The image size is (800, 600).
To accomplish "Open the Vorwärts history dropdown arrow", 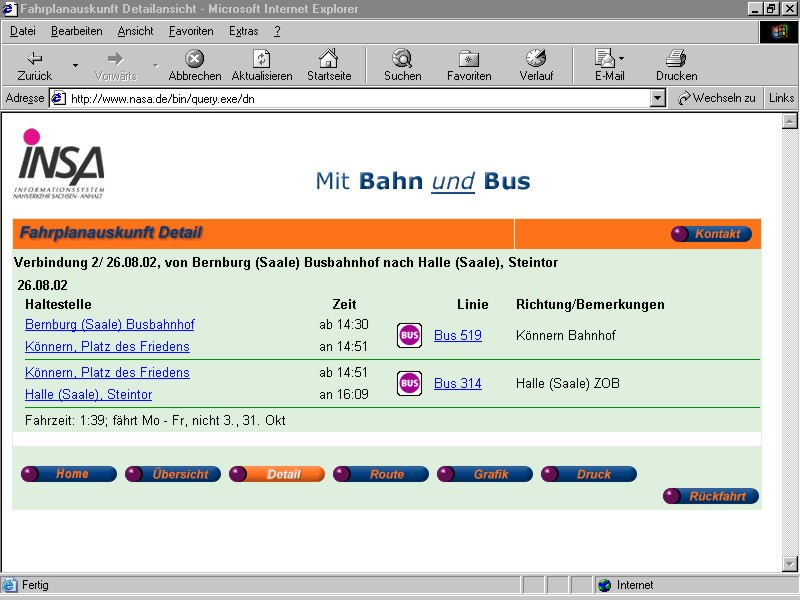I will click(x=156, y=65).
